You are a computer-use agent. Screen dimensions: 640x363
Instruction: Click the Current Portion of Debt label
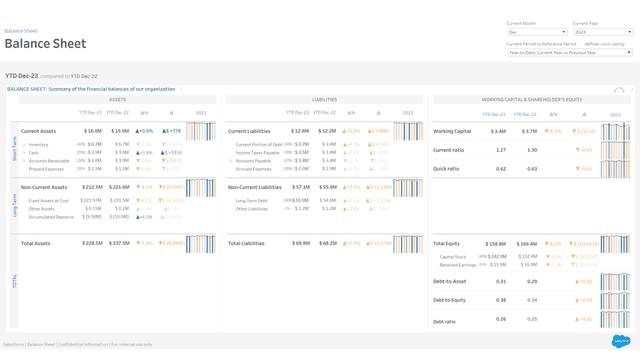click(x=259, y=145)
